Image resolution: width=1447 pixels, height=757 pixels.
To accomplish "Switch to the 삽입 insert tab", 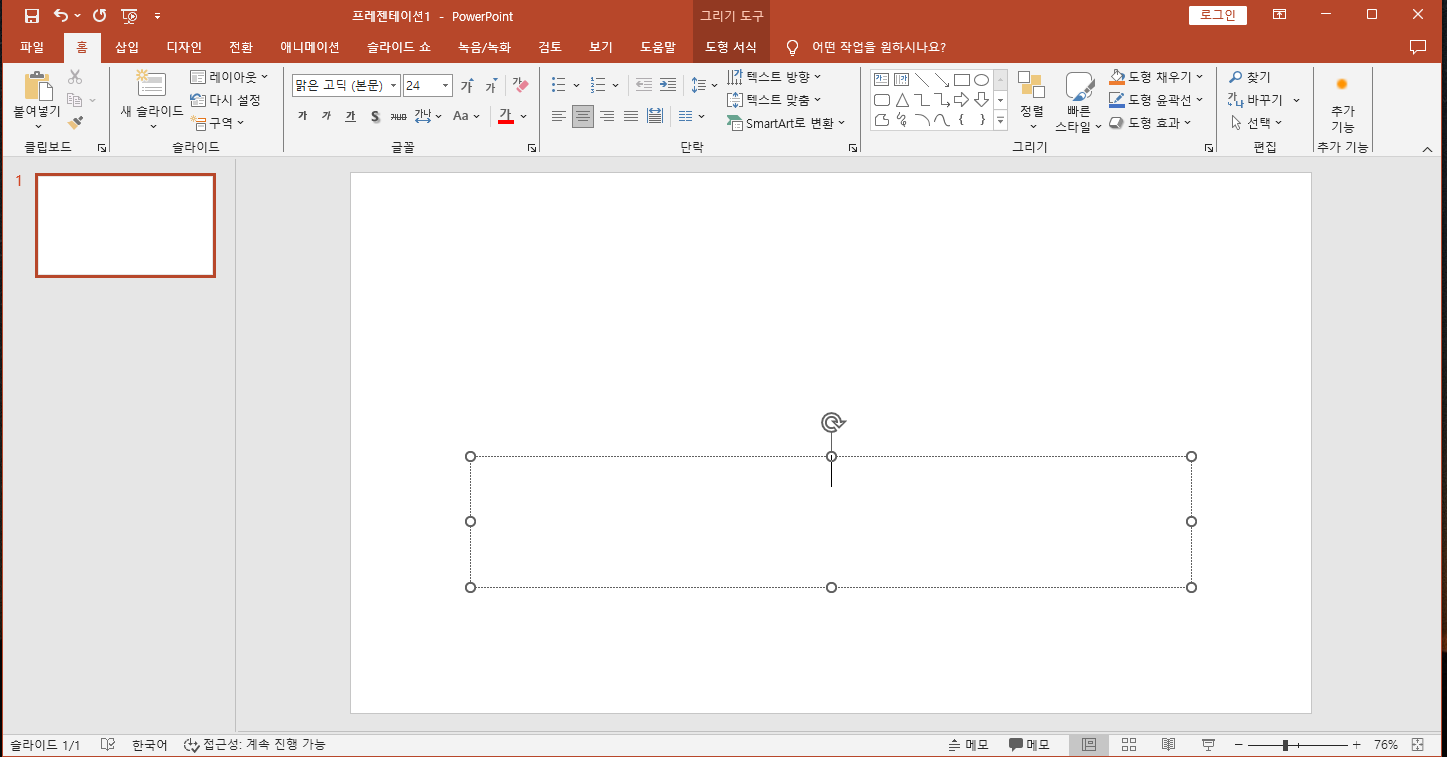I will [127, 47].
